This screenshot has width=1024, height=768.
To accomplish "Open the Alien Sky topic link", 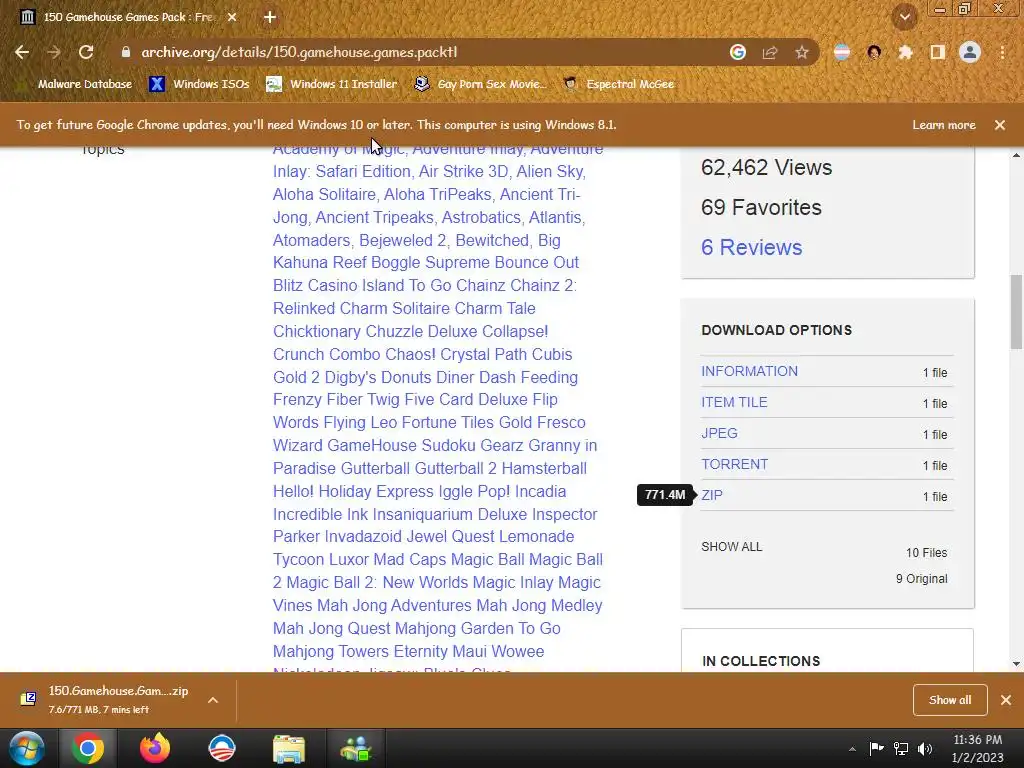I will pos(550,172).
